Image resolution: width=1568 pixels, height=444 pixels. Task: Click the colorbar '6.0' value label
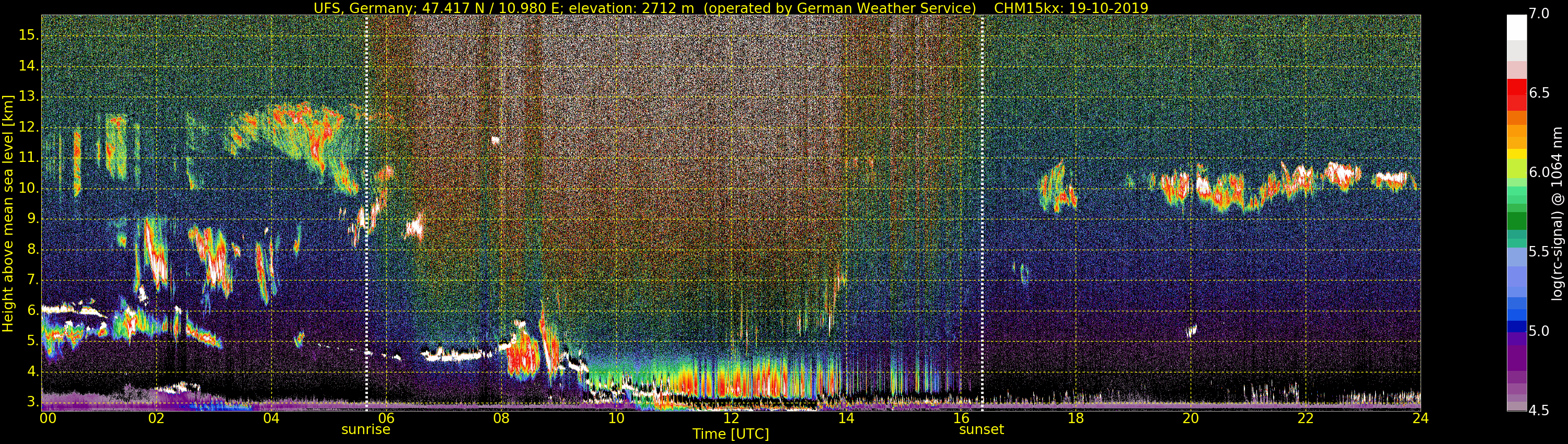click(1539, 173)
